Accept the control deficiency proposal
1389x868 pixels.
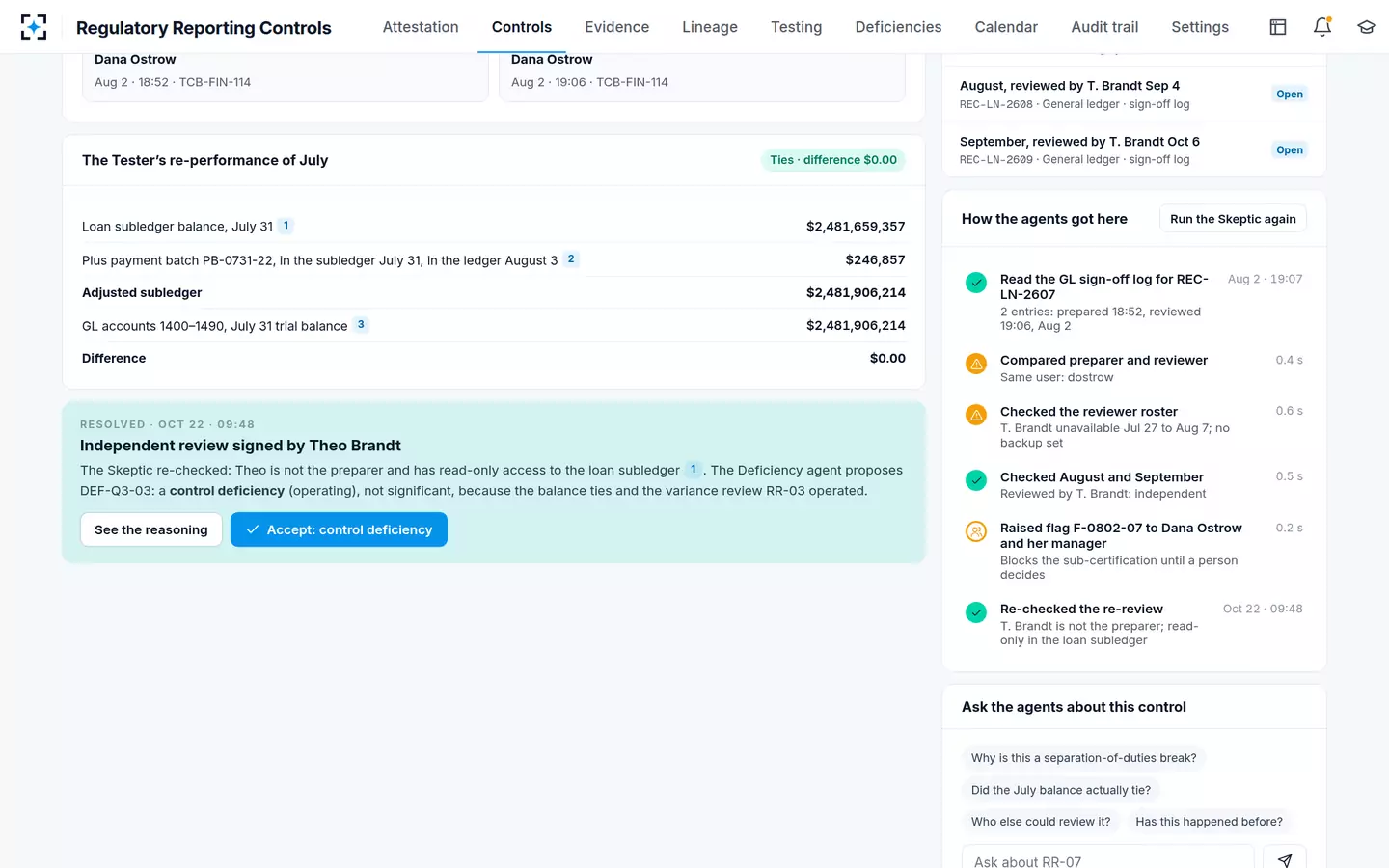(339, 529)
